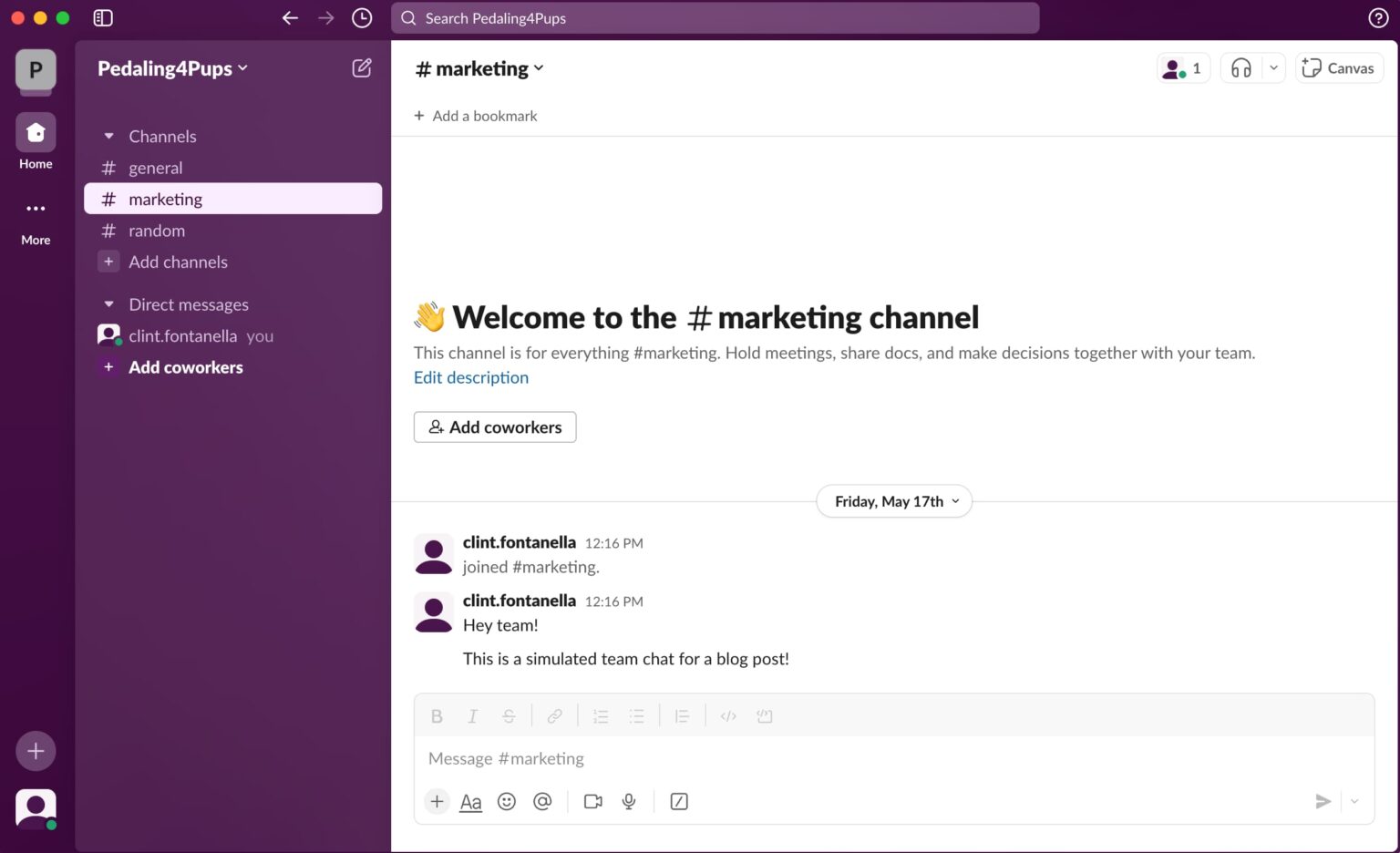
Task: Apply strikethrough formatting
Action: pyautogui.click(x=509, y=716)
